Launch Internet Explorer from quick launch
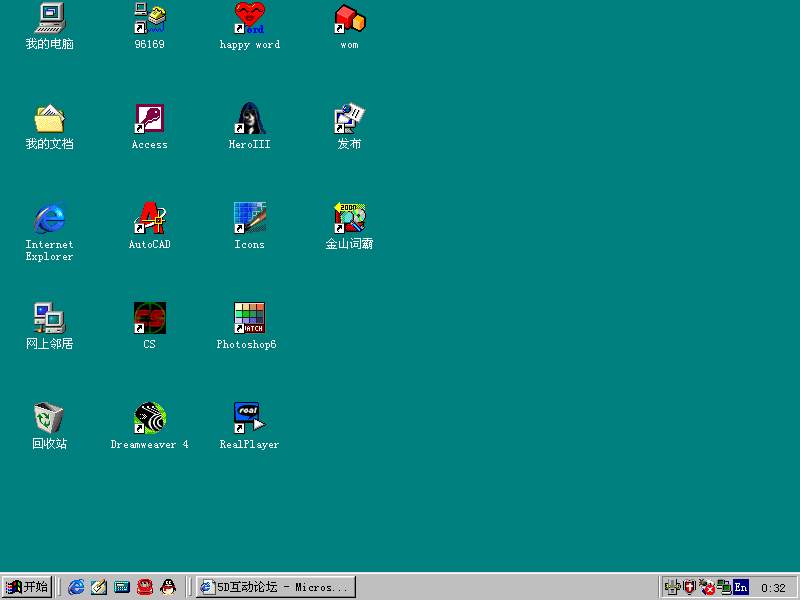 point(76,587)
